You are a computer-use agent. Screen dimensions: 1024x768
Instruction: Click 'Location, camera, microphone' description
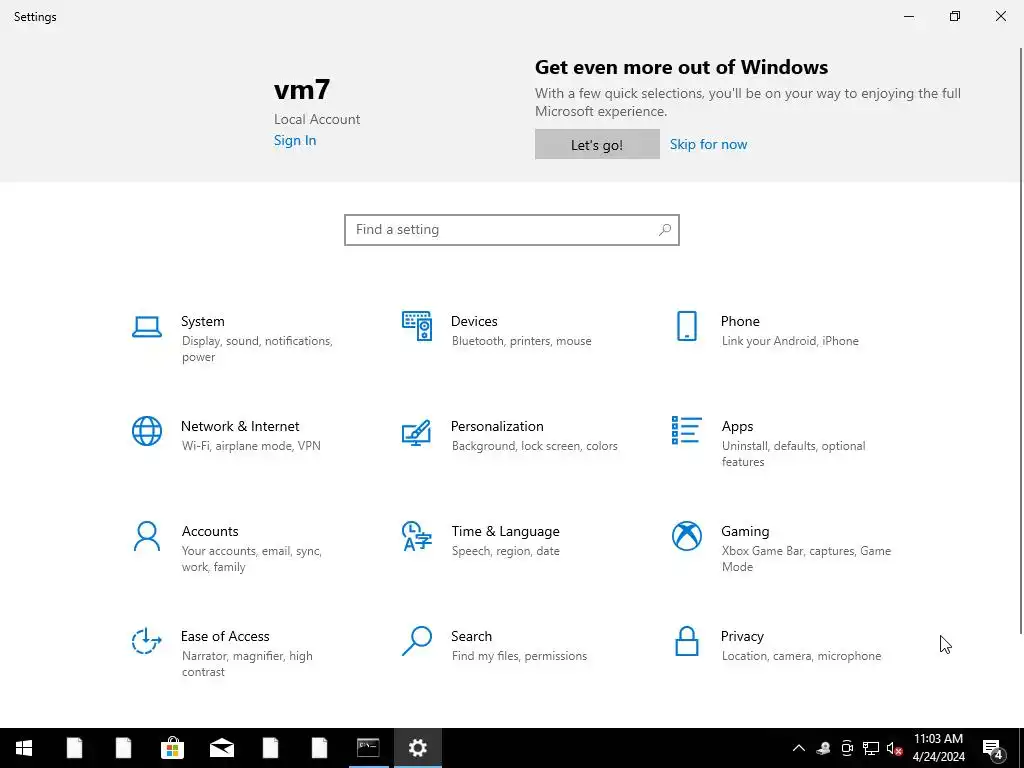coord(801,656)
